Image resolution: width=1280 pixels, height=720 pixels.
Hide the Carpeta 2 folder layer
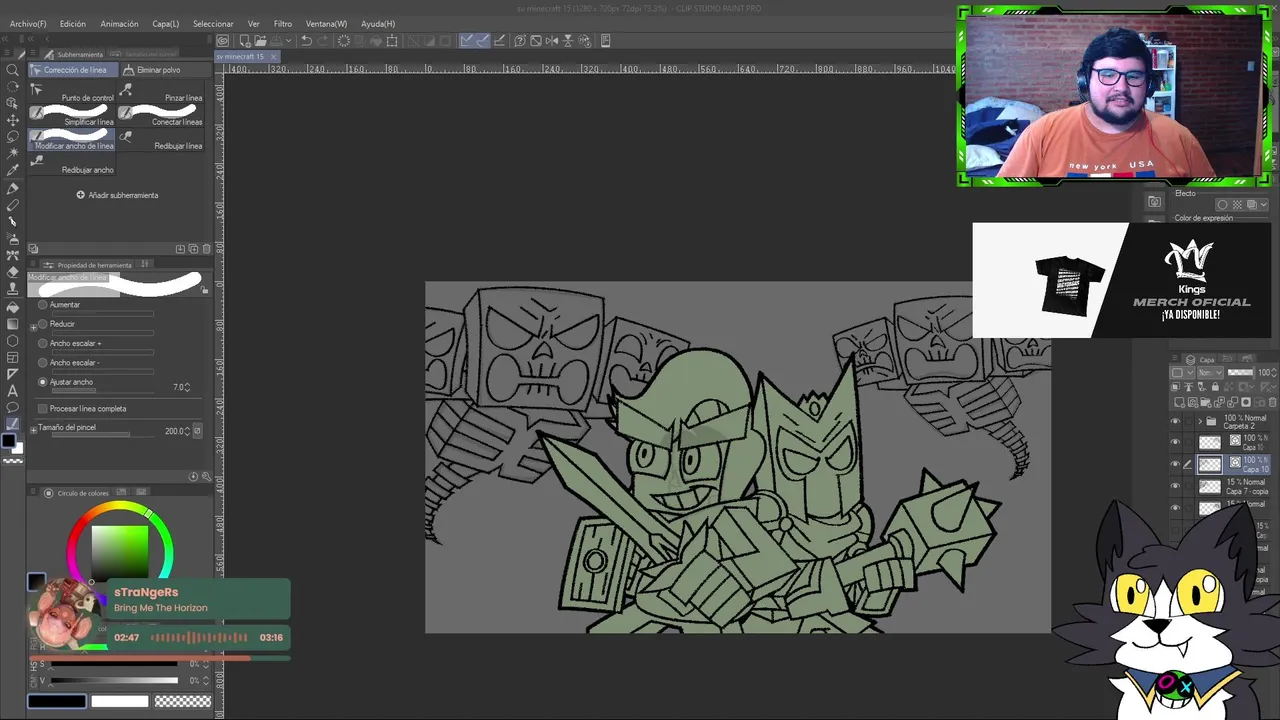(x=1176, y=421)
